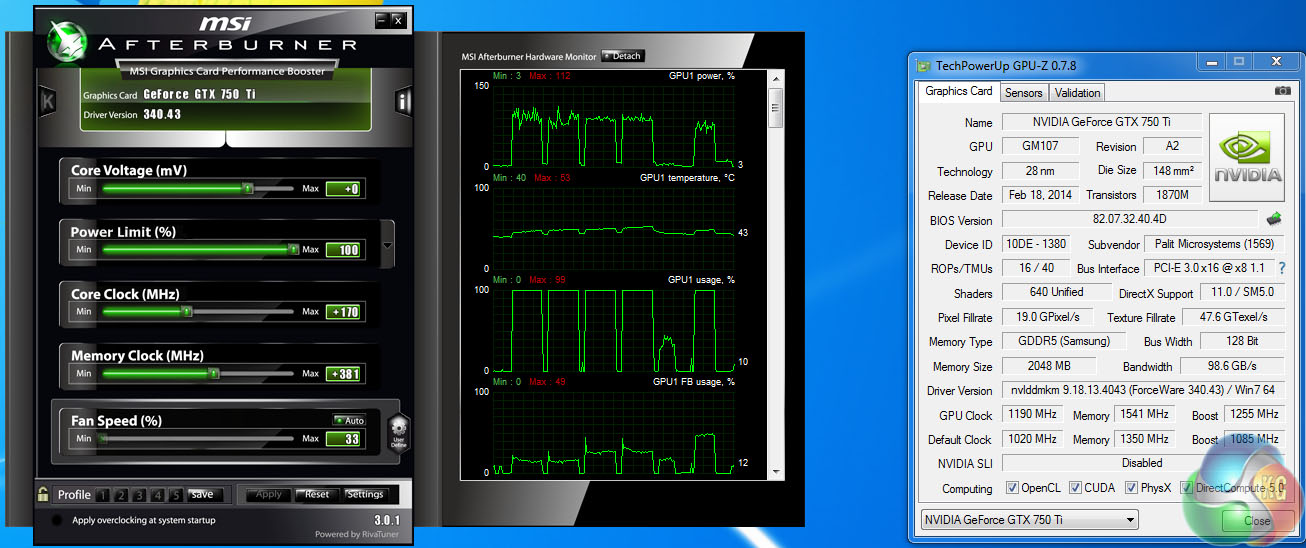Switch to the Sensors tab

[1023, 93]
